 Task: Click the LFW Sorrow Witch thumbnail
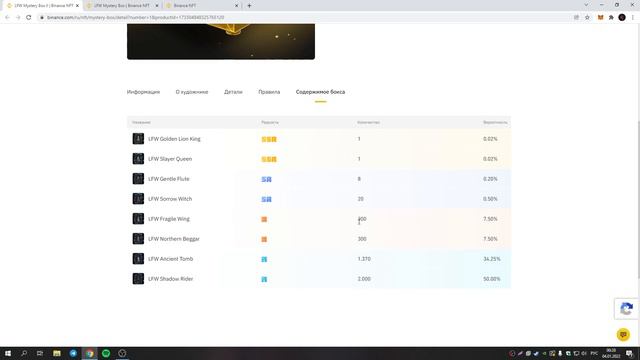138,199
